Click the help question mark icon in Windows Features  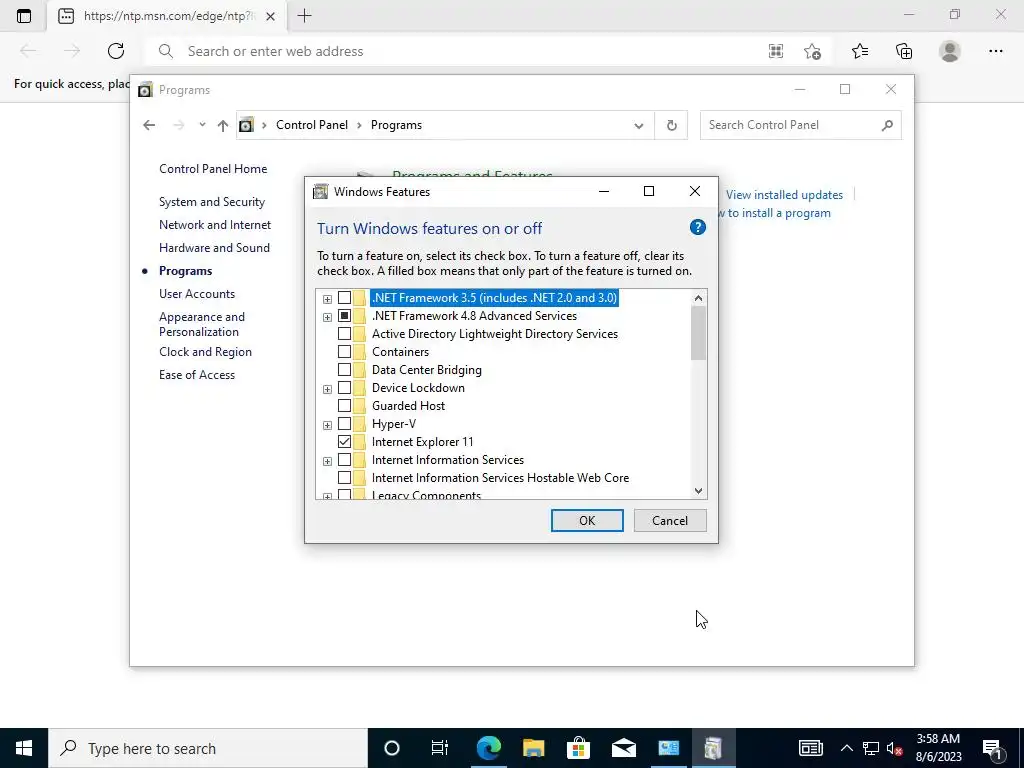(697, 227)
